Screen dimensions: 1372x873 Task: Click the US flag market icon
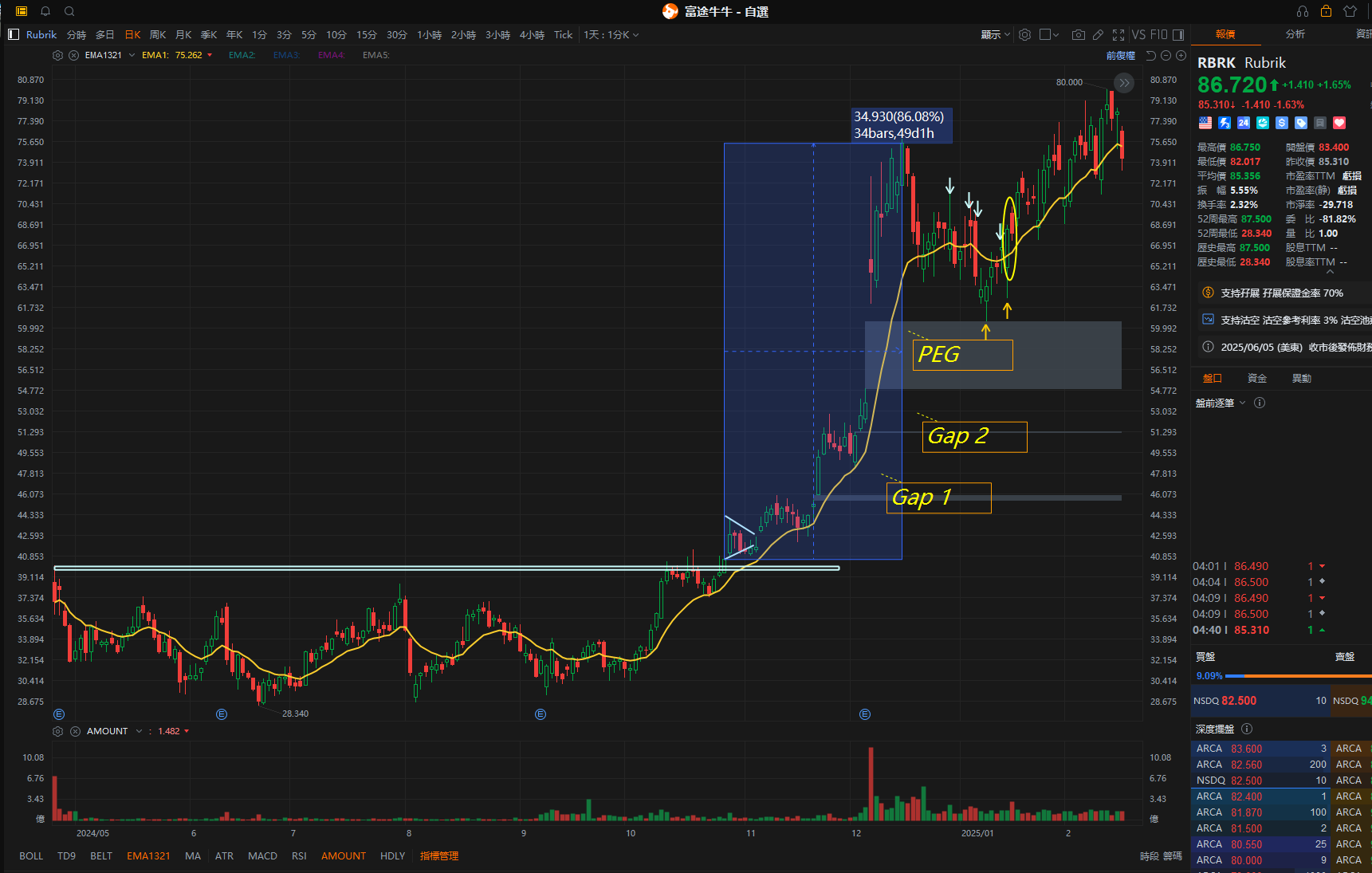1205,123
